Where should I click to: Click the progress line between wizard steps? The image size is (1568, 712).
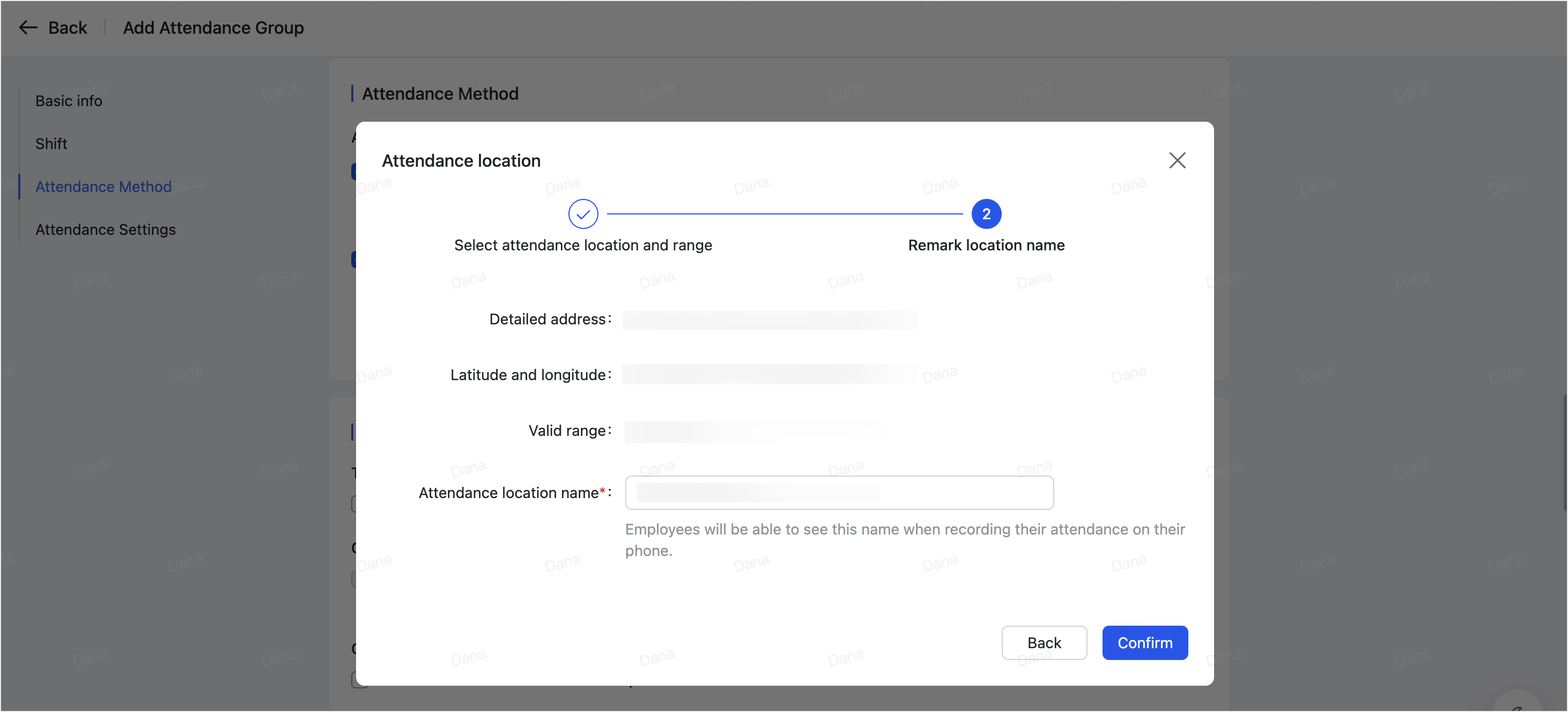click(x=785, y=213)
